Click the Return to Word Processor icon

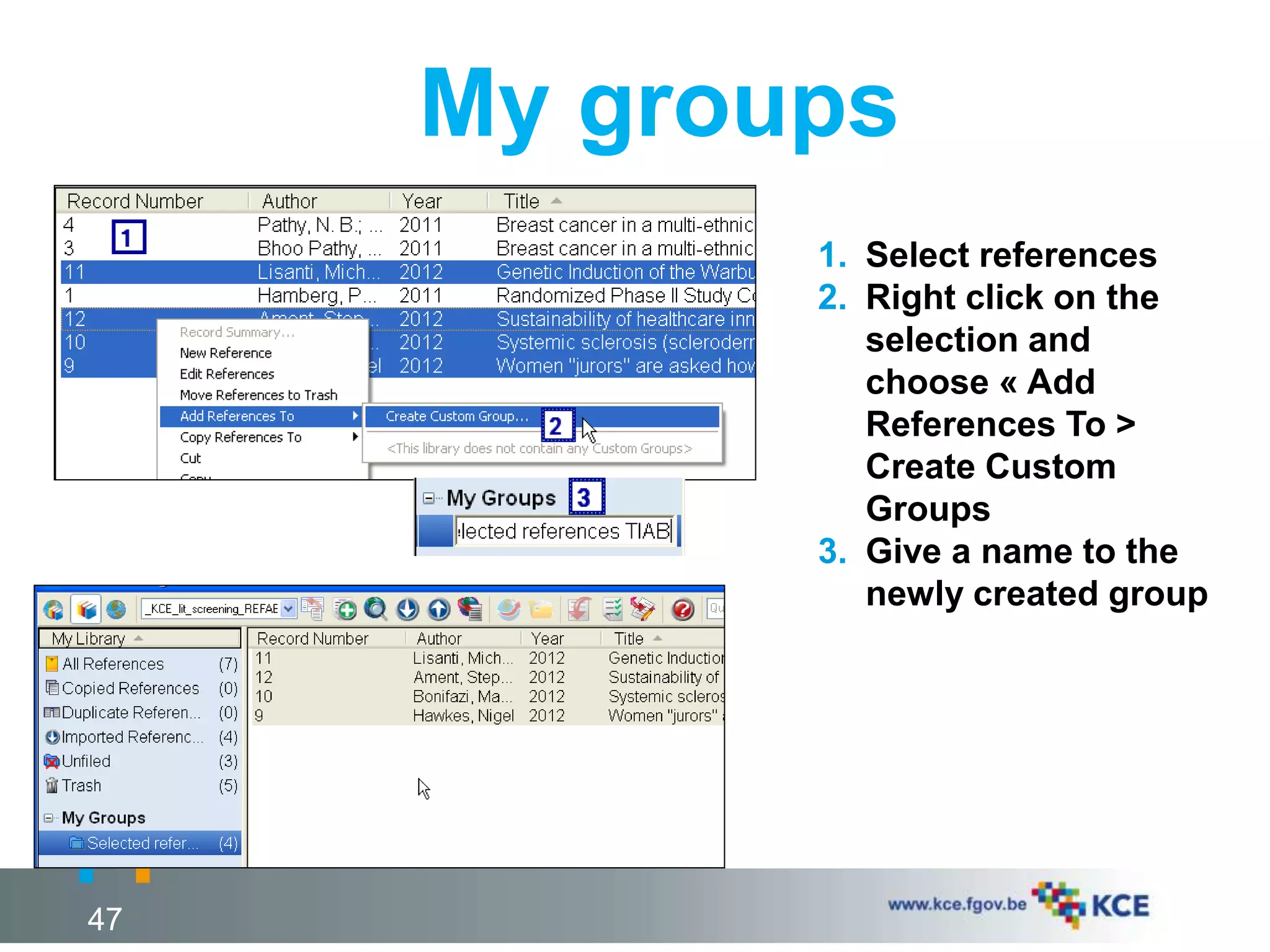pos(642,609)
